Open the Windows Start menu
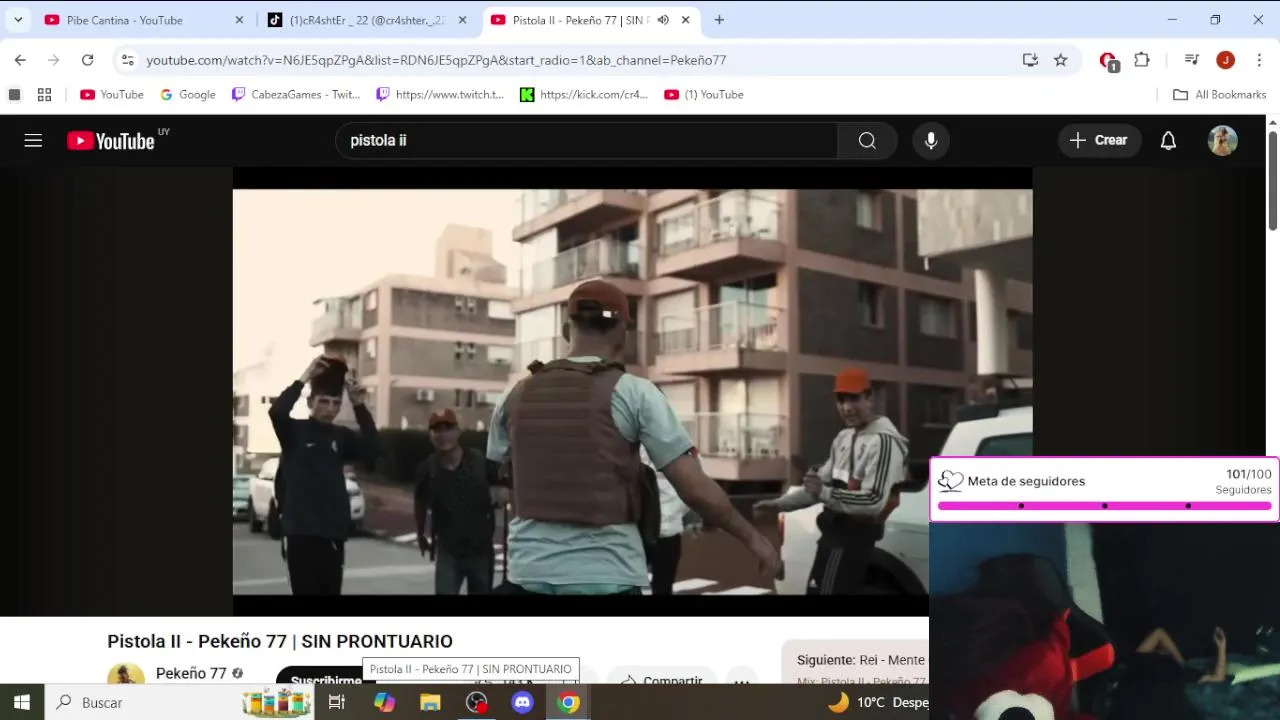 (x=22, y=702)
